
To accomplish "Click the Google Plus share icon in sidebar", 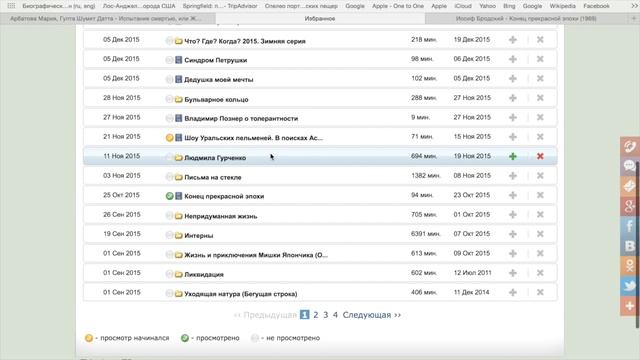I will [630, 206].
